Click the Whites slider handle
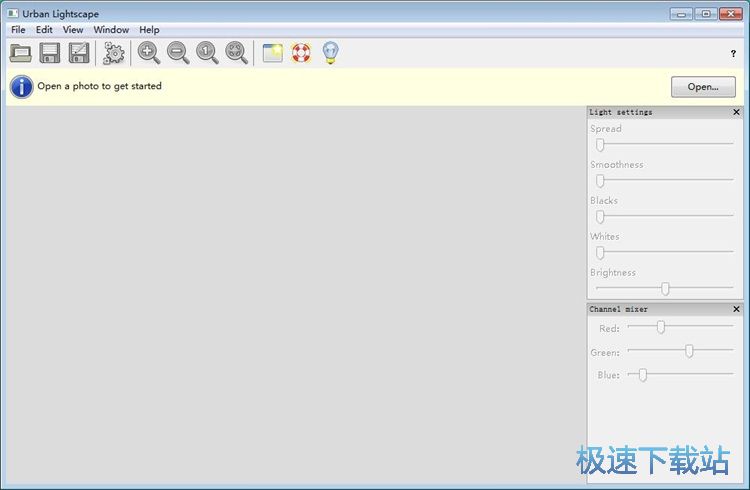Screen dimensions: 750x490 coord(600,252)
